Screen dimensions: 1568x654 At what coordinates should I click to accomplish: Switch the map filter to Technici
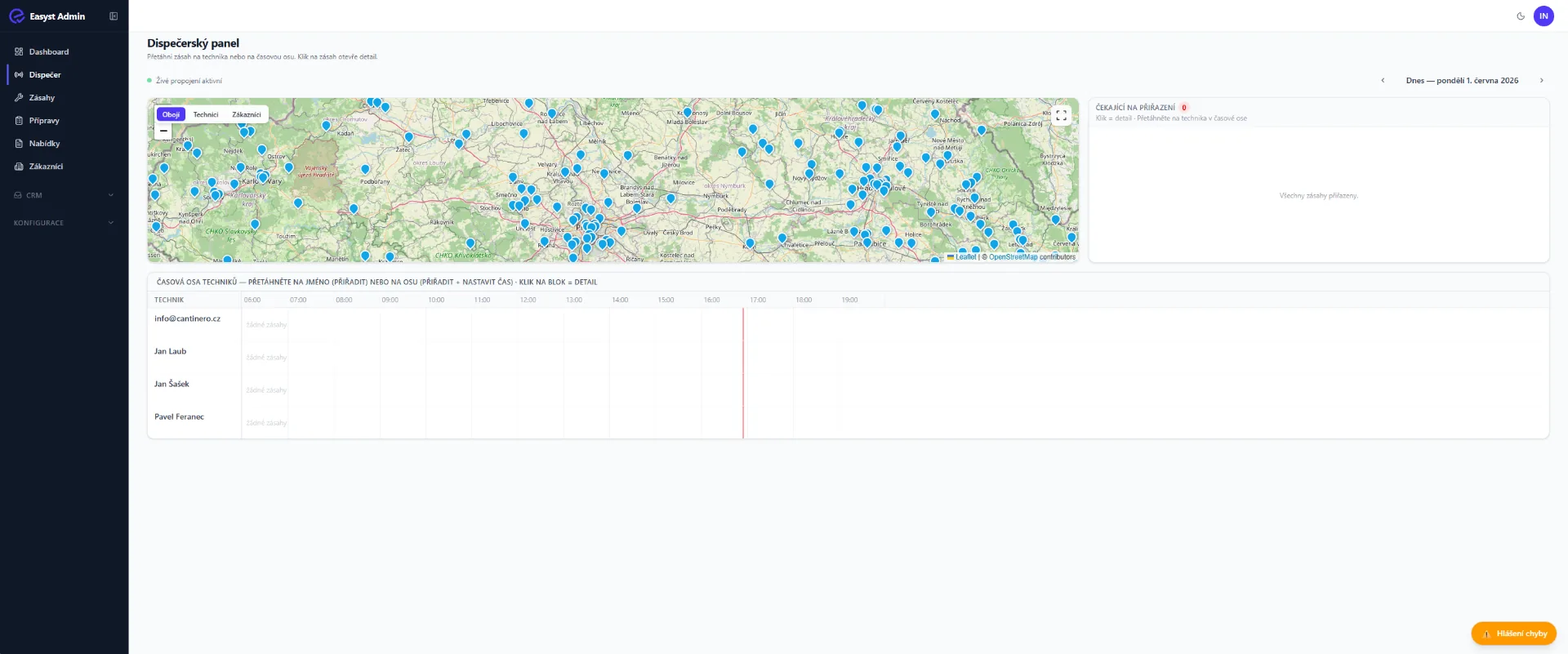[x=206, y=114]
